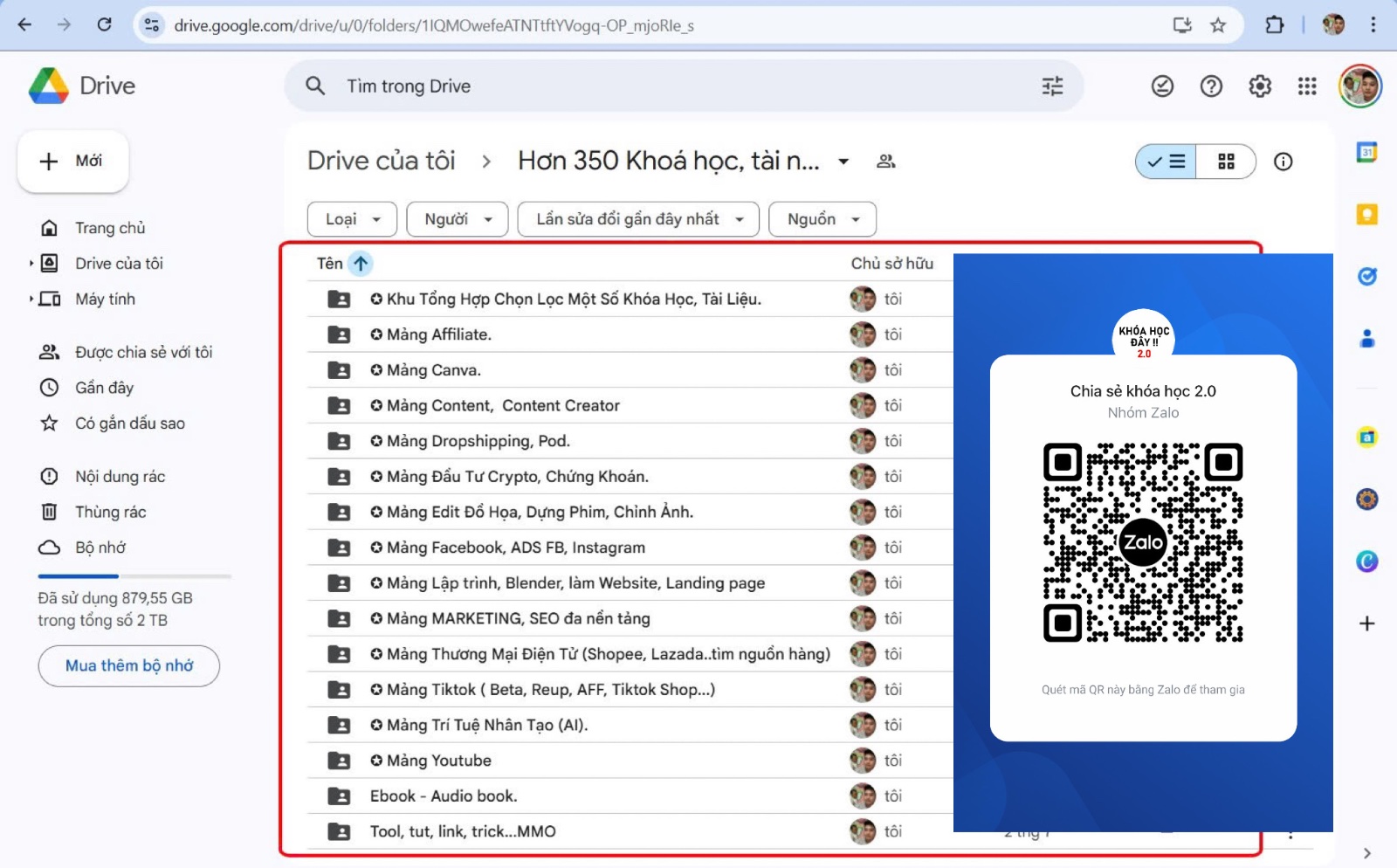
Task: Open Google Tasks side panel icon
Action: click(1366, 276)
